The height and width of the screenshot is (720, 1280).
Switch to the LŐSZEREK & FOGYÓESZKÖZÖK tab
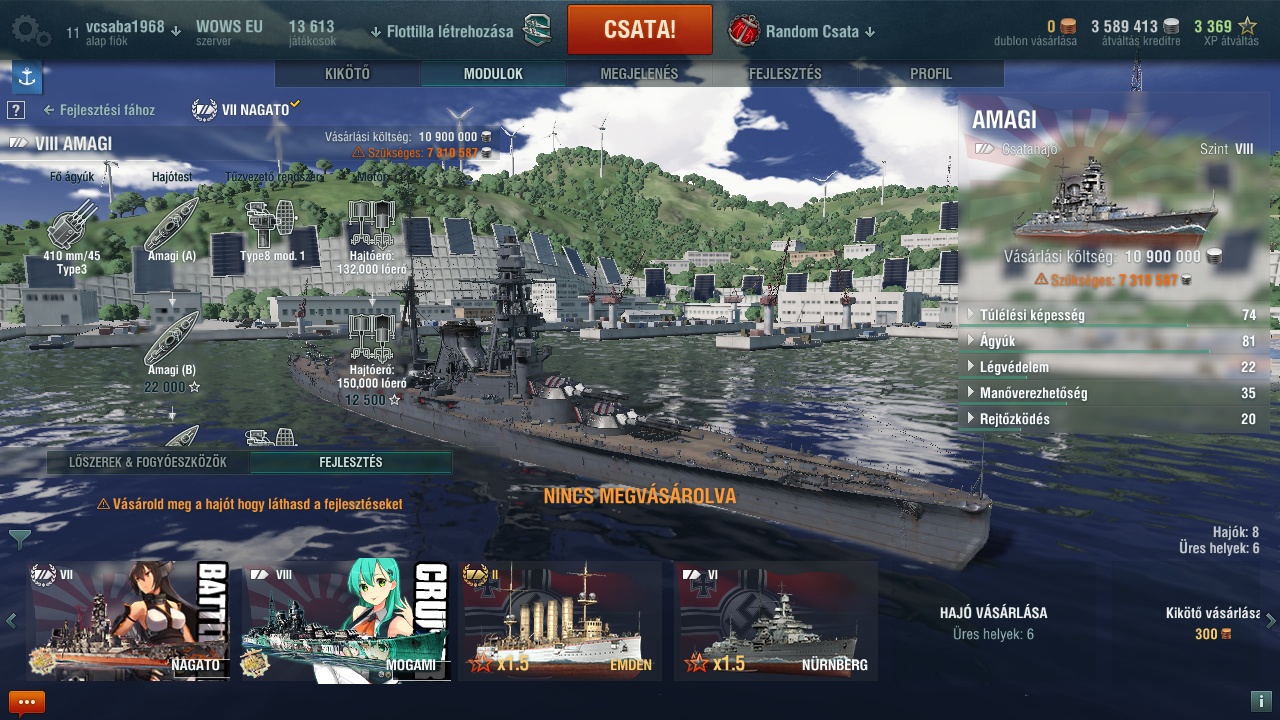coord(148,462)
